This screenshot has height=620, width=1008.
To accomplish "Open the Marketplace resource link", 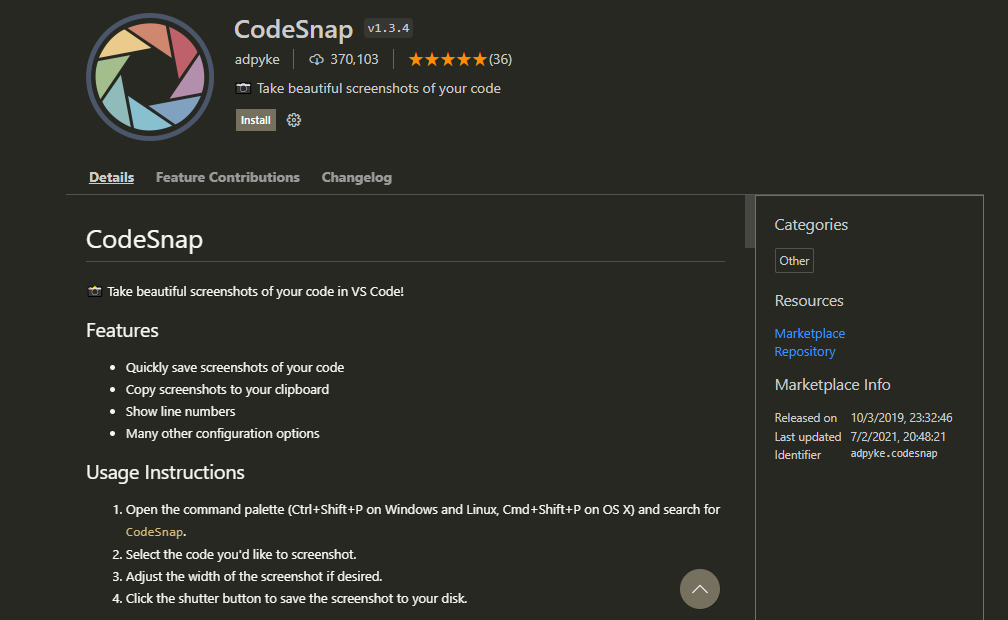I will [809, 333].
